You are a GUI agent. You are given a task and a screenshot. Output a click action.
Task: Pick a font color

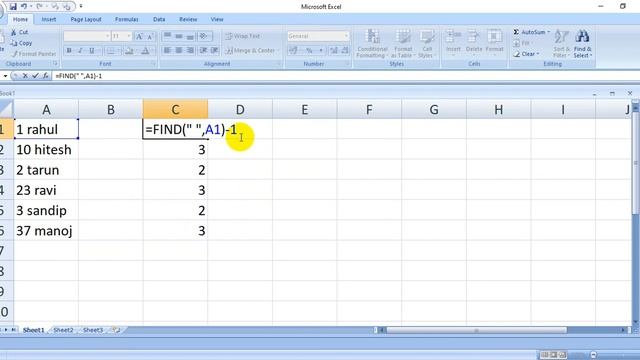tap(146, 51)
